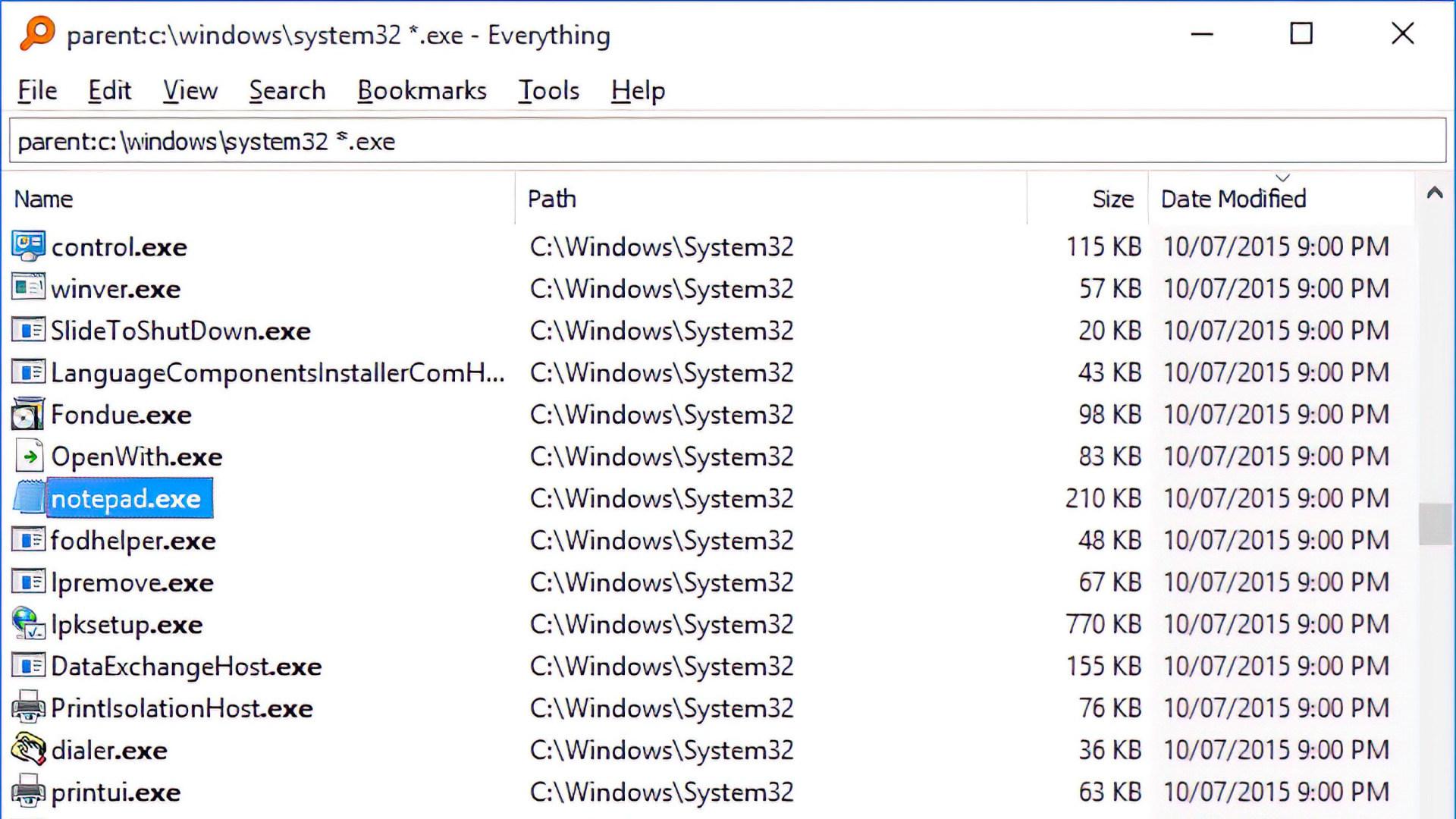The width and height of the screenshot is (1456, 819).
Task: Click the scrollbar up arrow
Action: click(x=1434, y=193)
